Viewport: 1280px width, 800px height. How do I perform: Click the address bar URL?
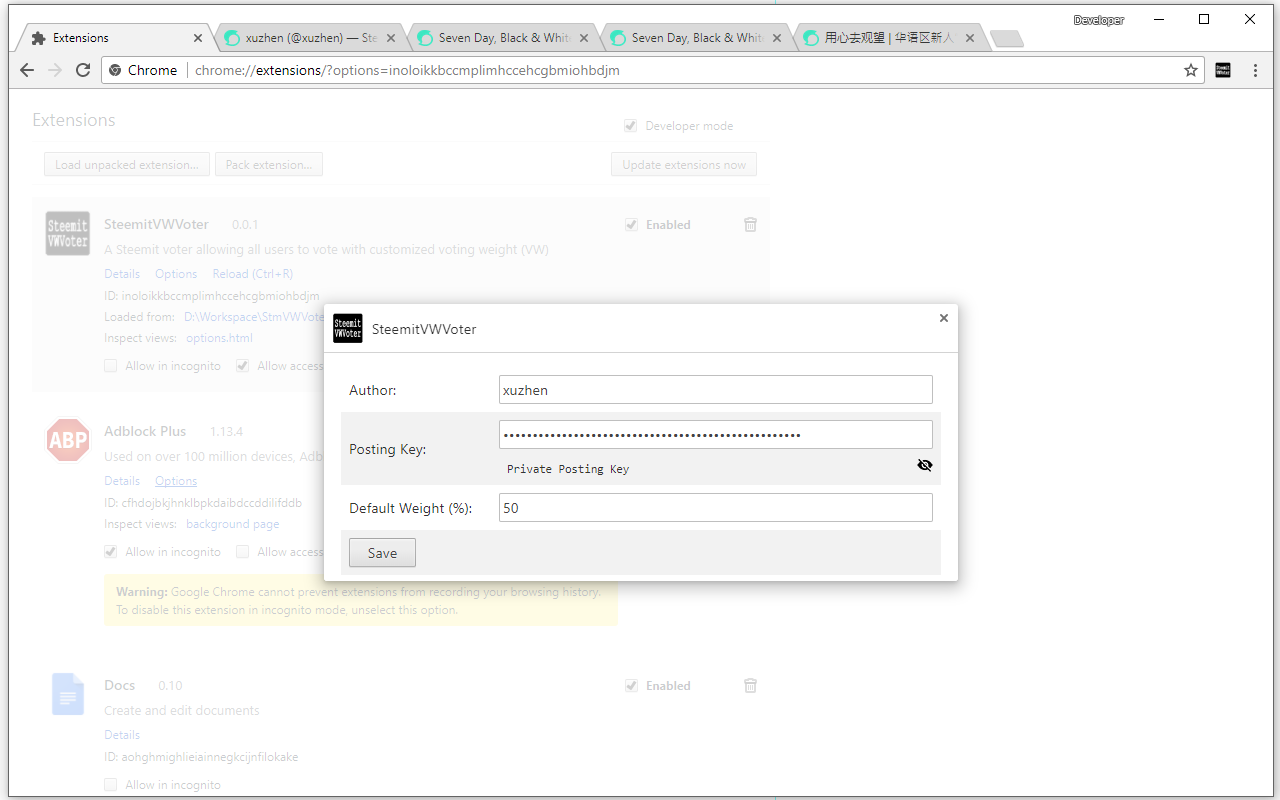pos(407,70)
